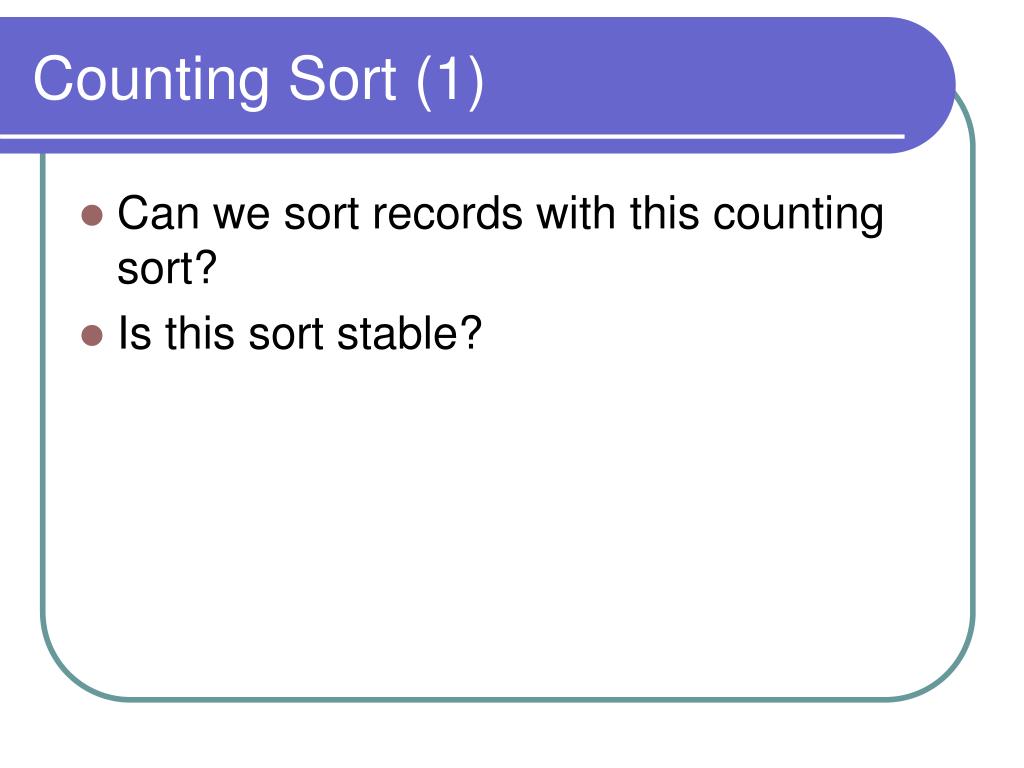Select the text 'Is this sort stable?'

pos(300,333)
